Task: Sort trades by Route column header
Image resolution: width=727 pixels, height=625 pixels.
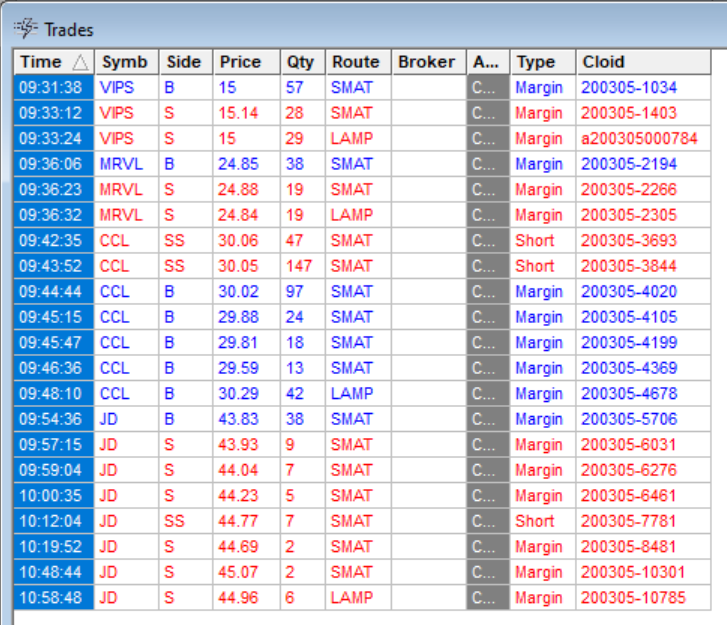Action: coord(355,62)
